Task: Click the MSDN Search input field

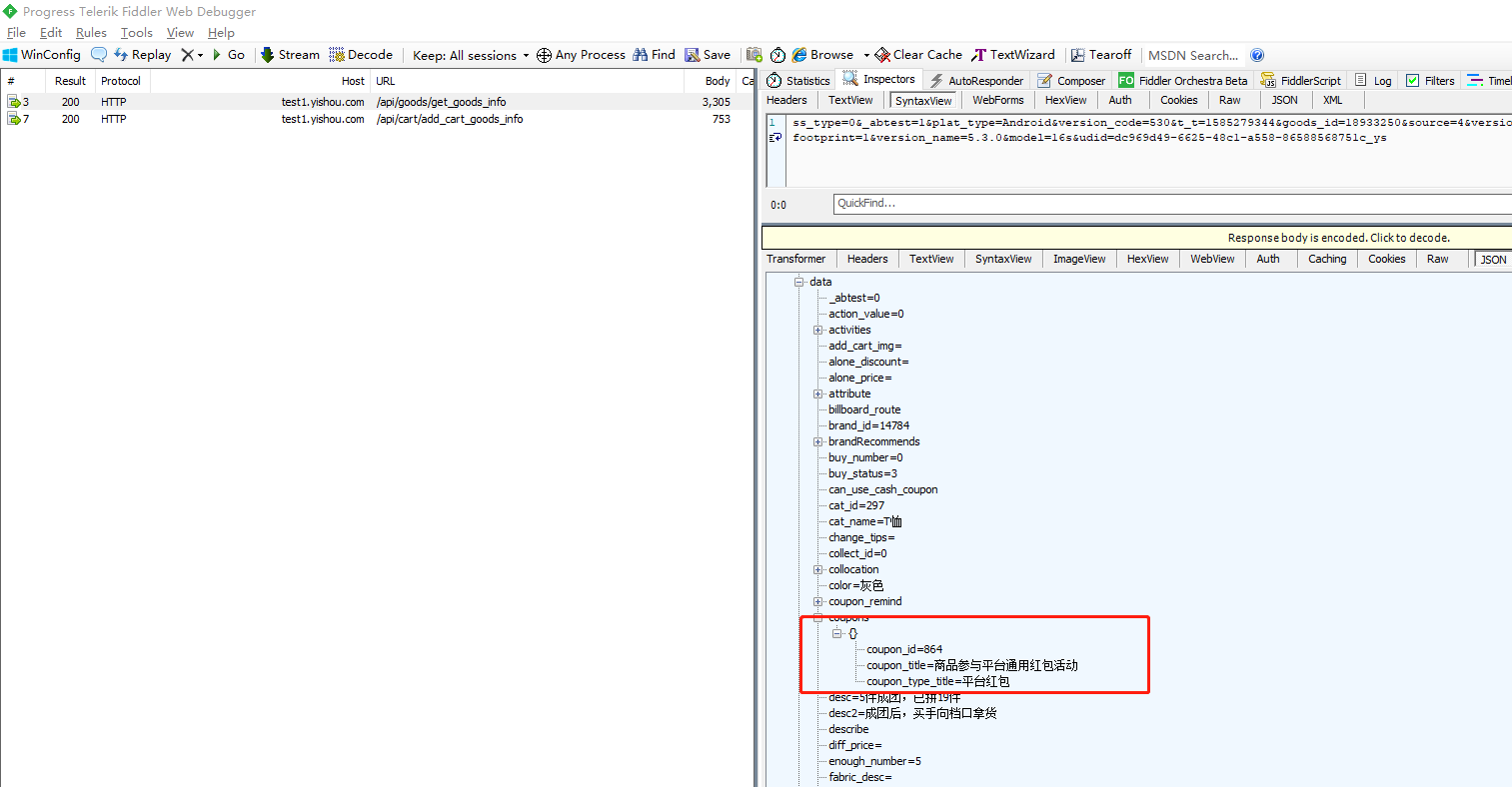Action: [1193, 55]
